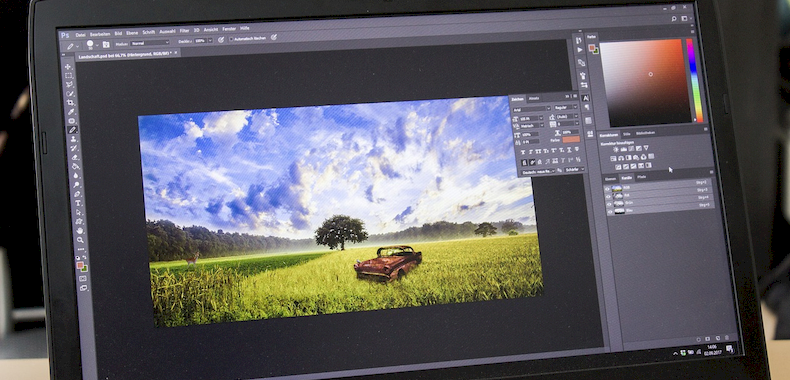Select the Eraser tool

point(76,156)
